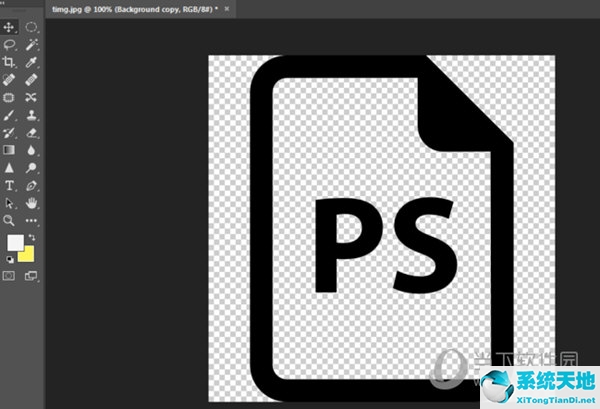Screen dimensions: 600x409
Task: Select the Elliptical Marquee tool
Action: [x=32, y=27]
